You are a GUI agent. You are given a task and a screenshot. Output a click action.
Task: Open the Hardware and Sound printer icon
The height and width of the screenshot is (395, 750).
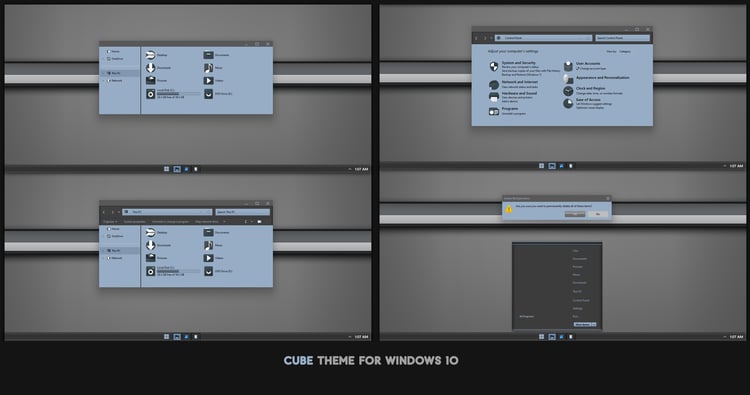tap(494, 97)
